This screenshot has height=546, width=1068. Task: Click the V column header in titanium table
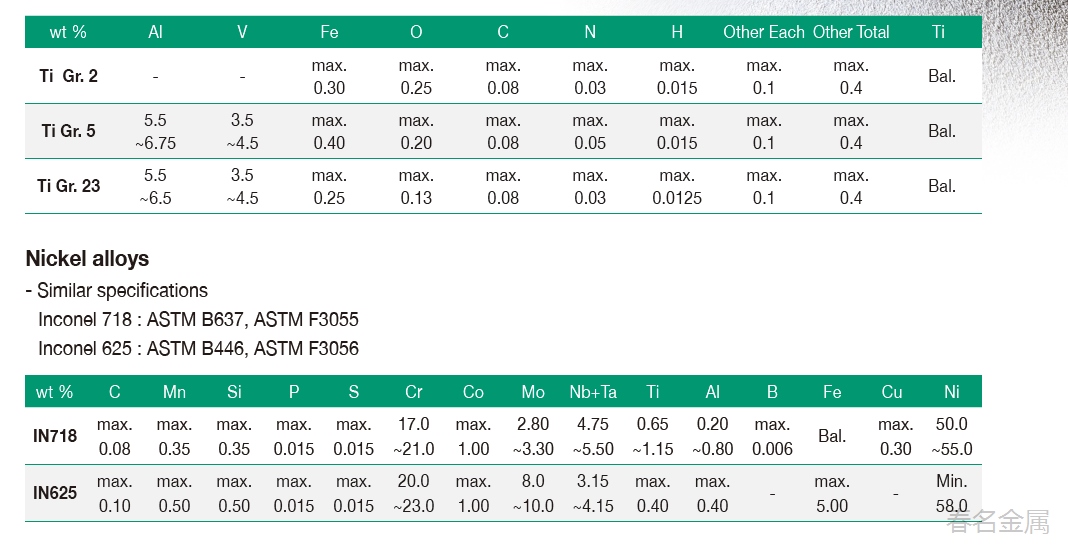[x=242, y=32]
